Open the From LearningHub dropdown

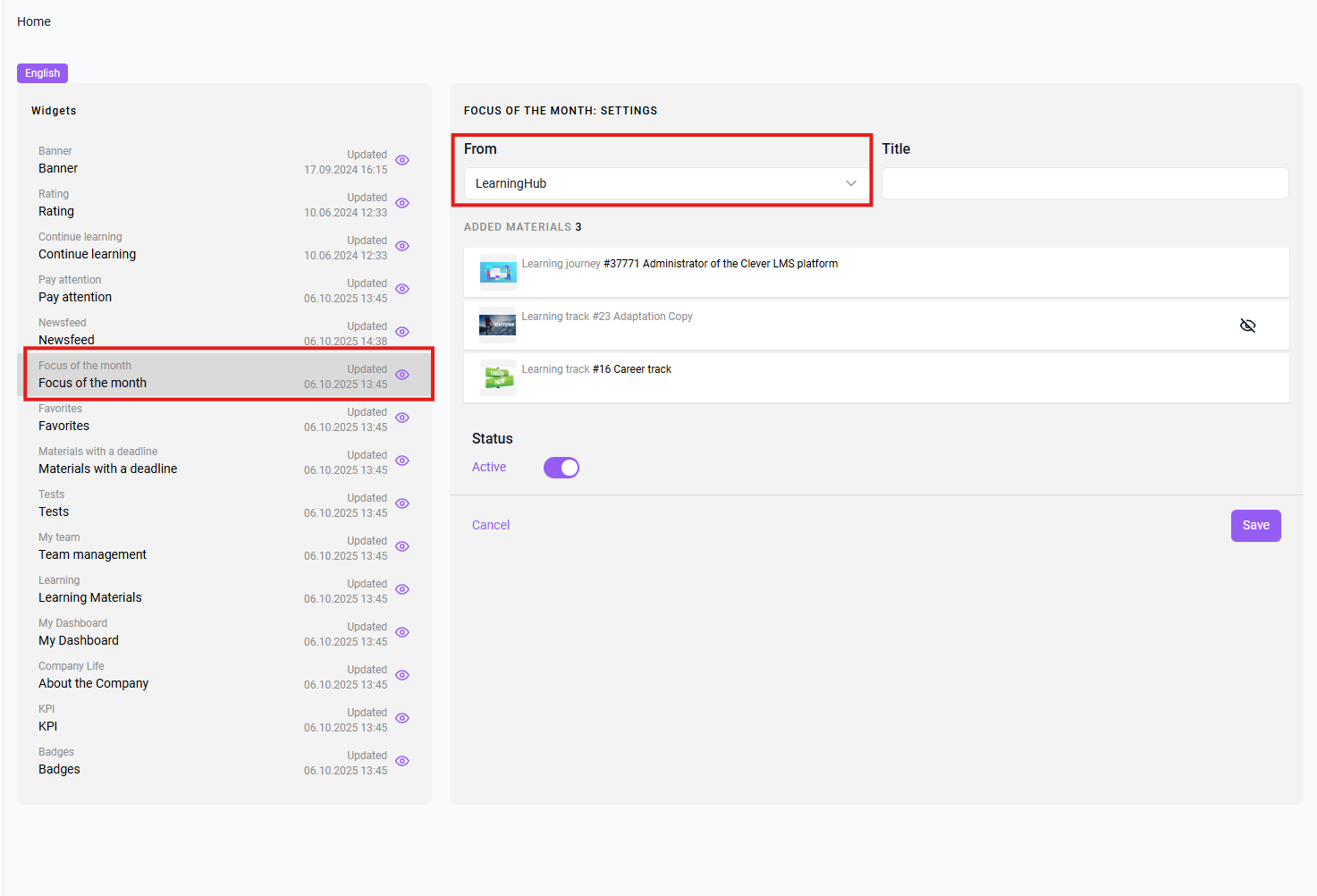click(x=666, y=183)
